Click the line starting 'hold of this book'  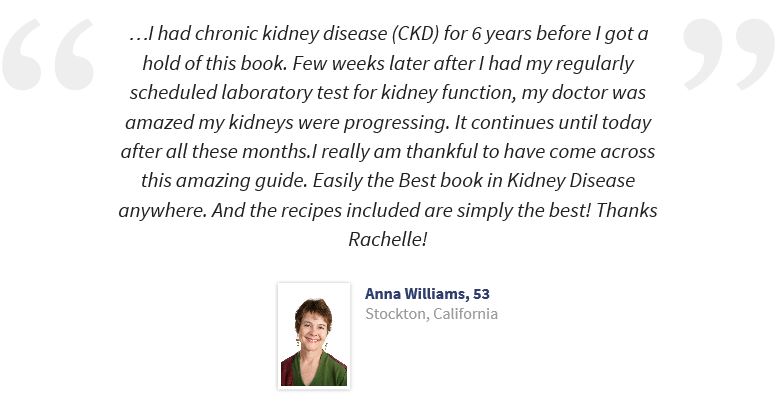click(388, 64)
